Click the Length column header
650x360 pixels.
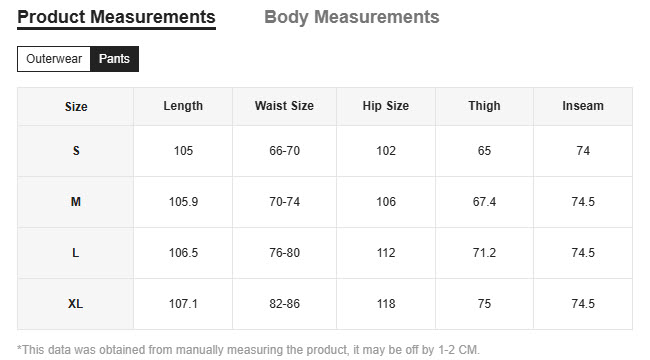[183, 106]
